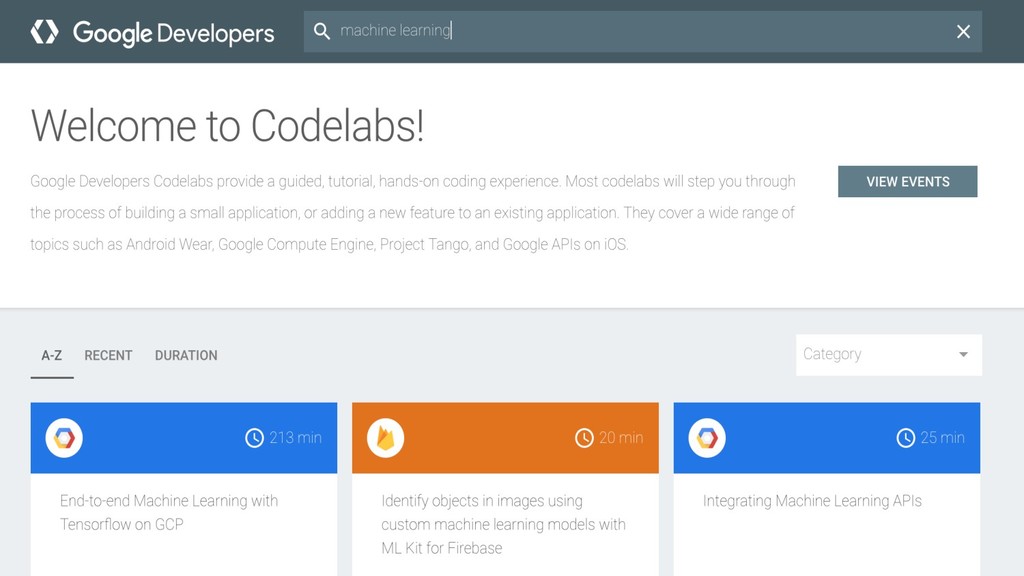Click the clock icon beside 20 min
The image size is (1024, 576).
(584, 438)
